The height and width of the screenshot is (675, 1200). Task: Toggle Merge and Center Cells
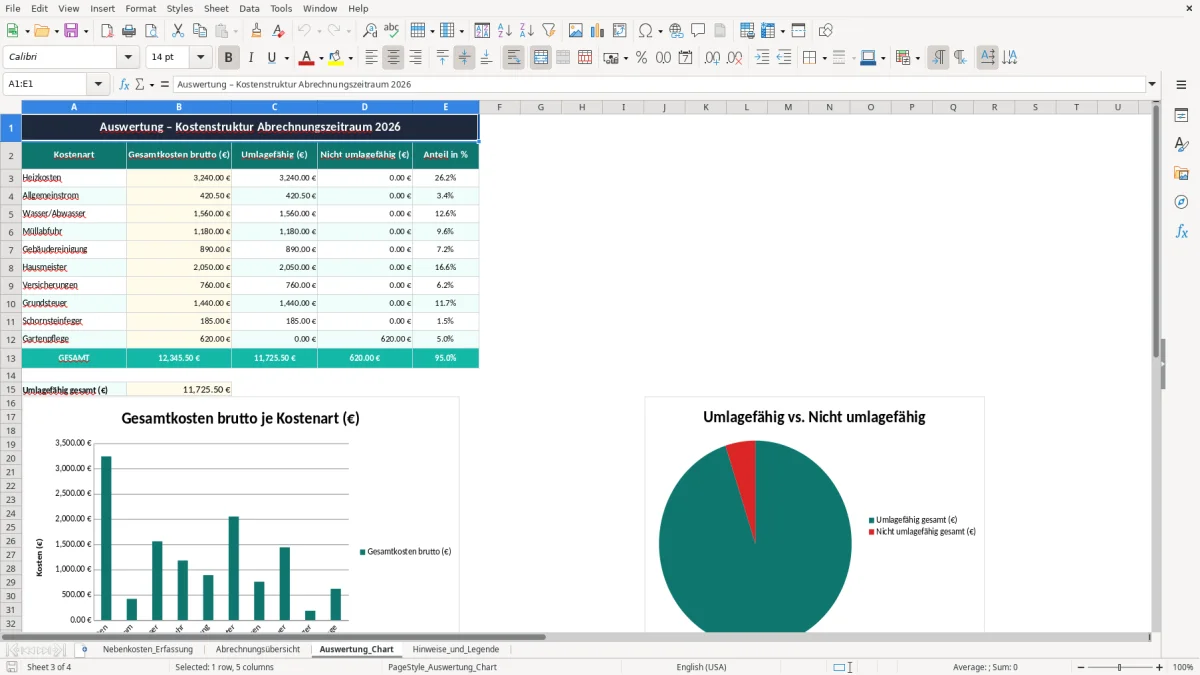coord(540,58)
